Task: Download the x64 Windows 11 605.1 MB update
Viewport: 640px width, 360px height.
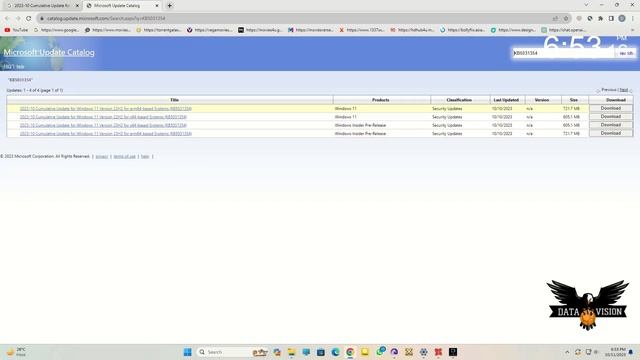Action: click(x=611, y=117)
